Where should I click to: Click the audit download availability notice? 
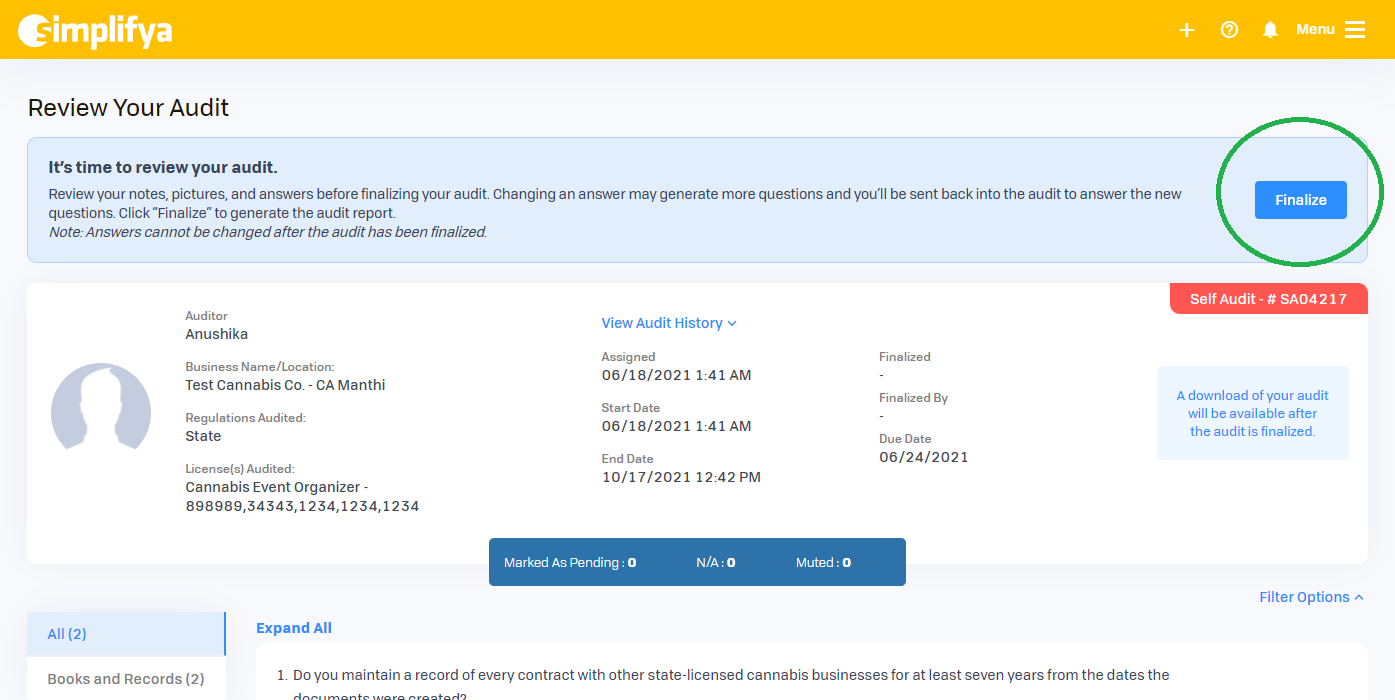tap(1252, 413)
